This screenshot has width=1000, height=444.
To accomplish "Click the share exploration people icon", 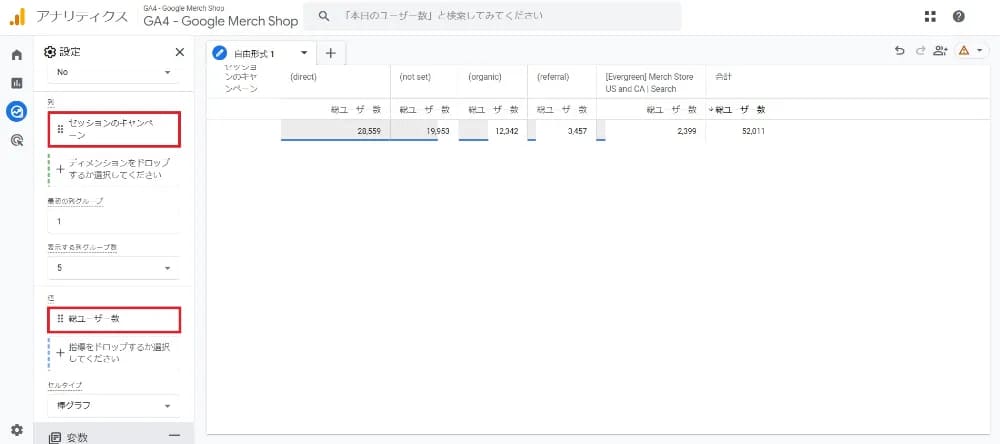I will tap(940, 51).
